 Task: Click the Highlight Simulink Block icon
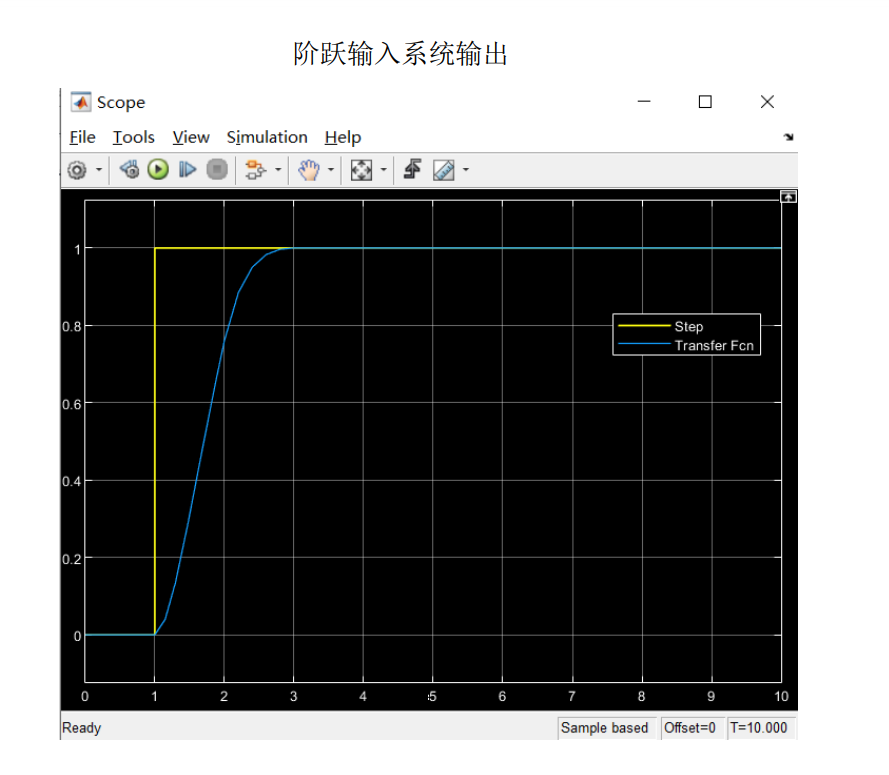tap(255, 170)
